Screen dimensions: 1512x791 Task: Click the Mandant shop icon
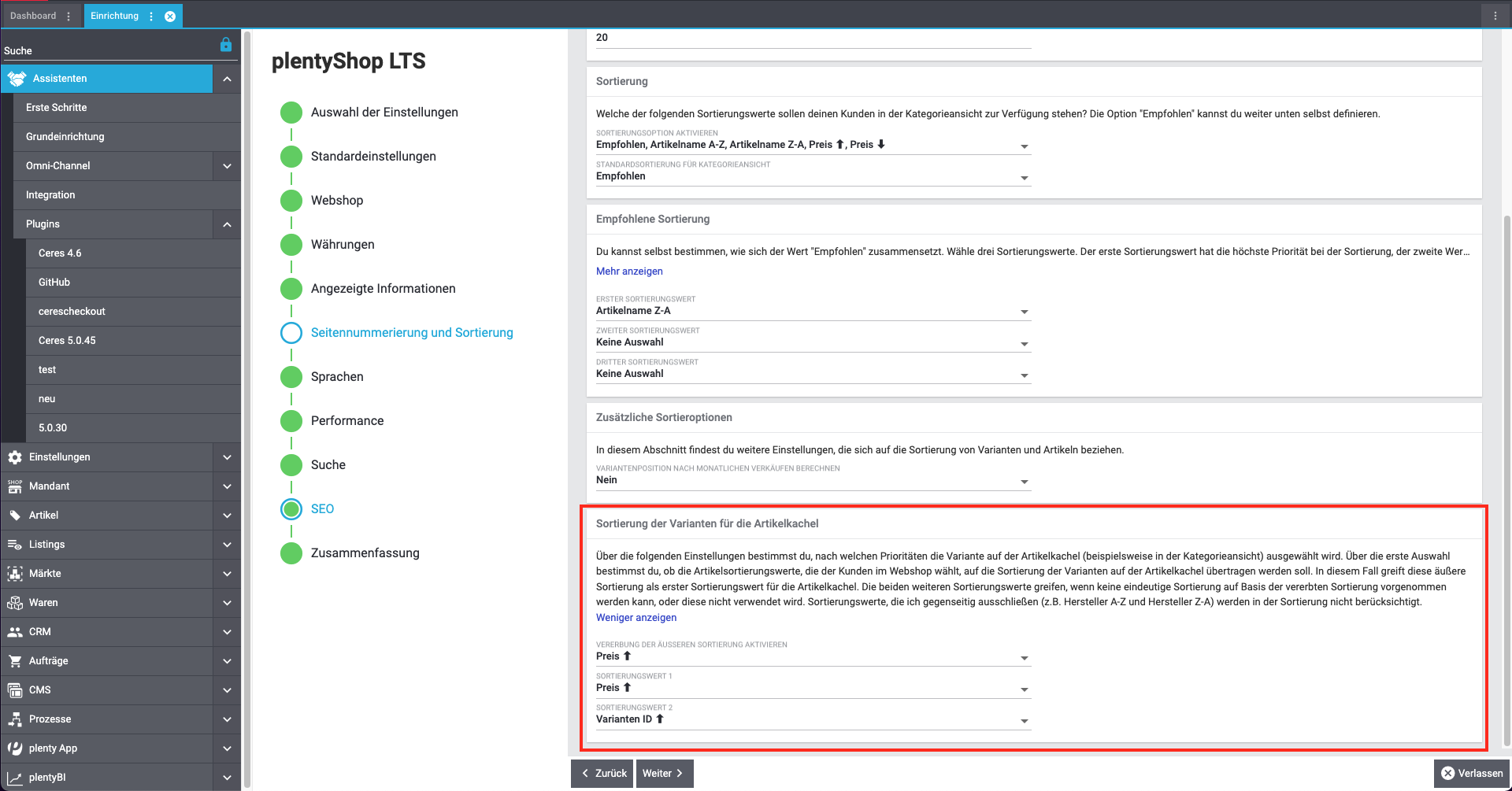15,486
